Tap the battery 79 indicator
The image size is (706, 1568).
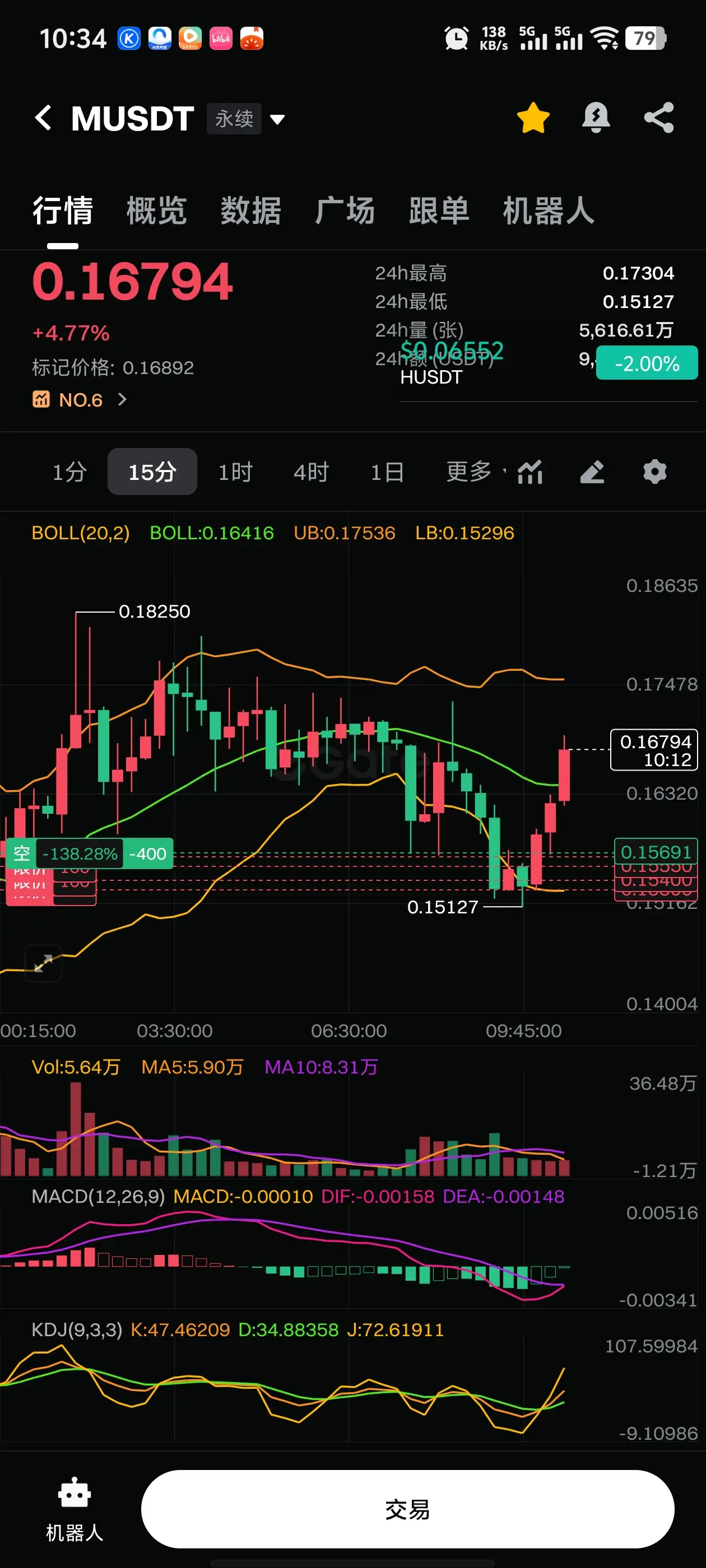(645, 38)
